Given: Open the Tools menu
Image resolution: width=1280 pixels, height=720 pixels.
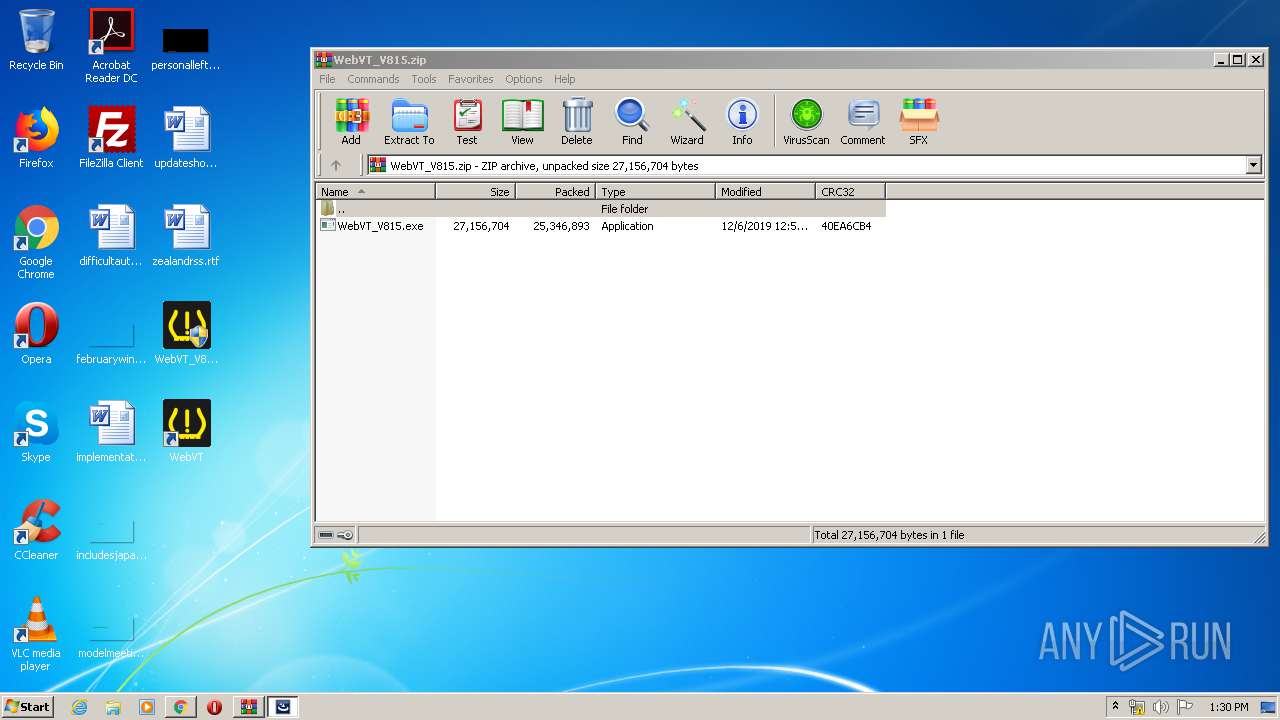Looking at the screenshot, I should point(424,79).
